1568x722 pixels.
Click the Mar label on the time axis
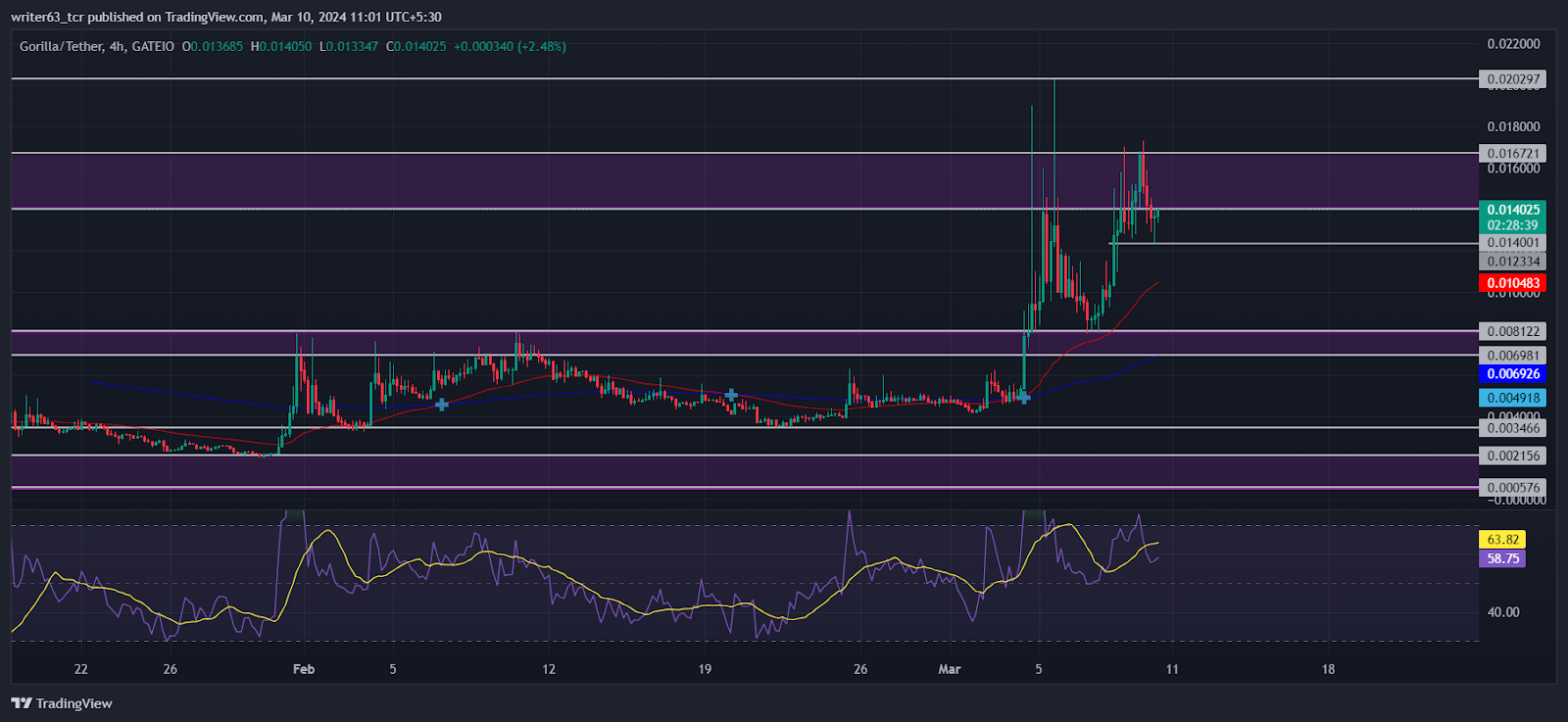tap(950, 669)
